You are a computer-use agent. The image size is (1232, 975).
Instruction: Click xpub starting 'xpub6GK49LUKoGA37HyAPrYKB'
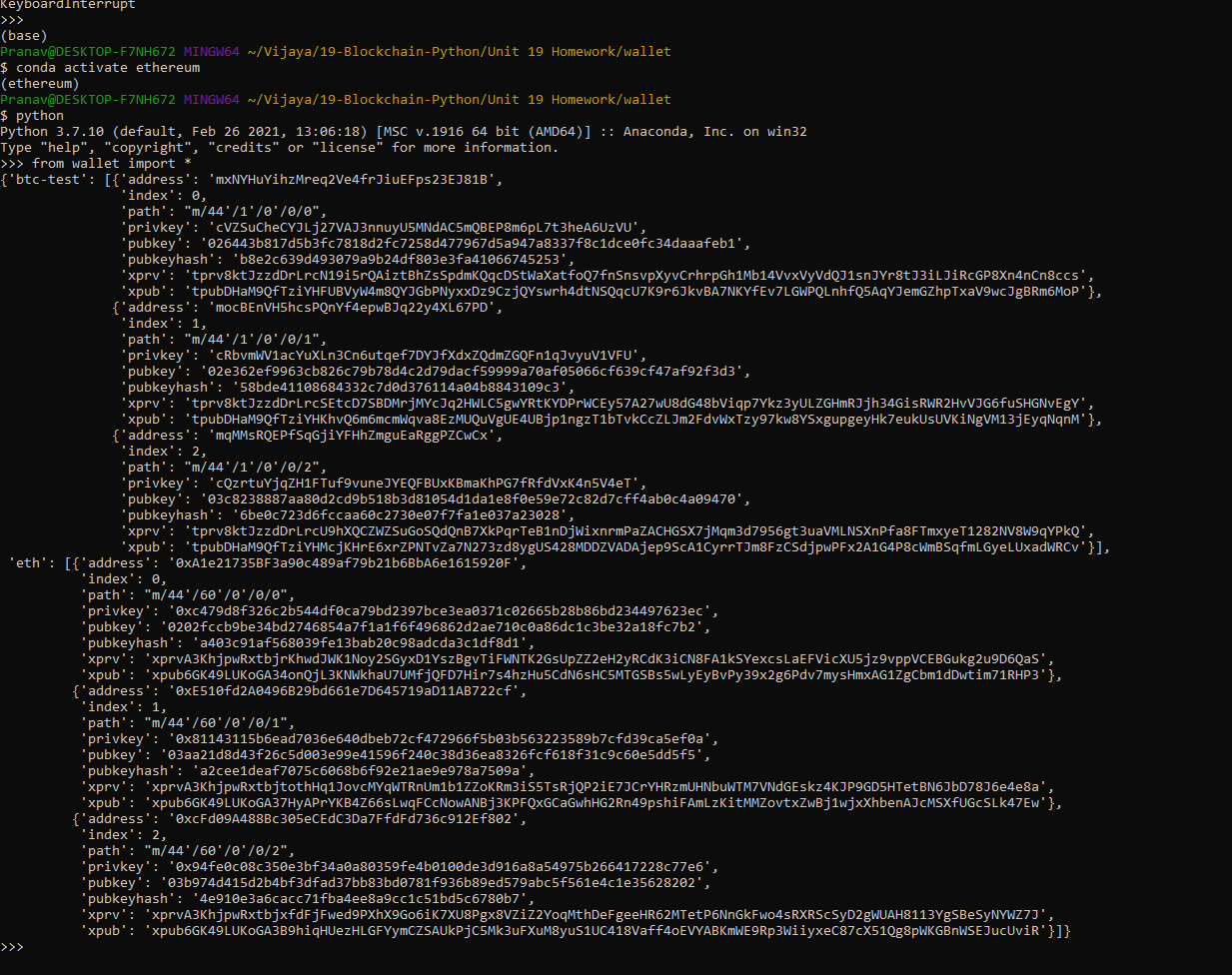pyautogui.click(x=600, y=803)
